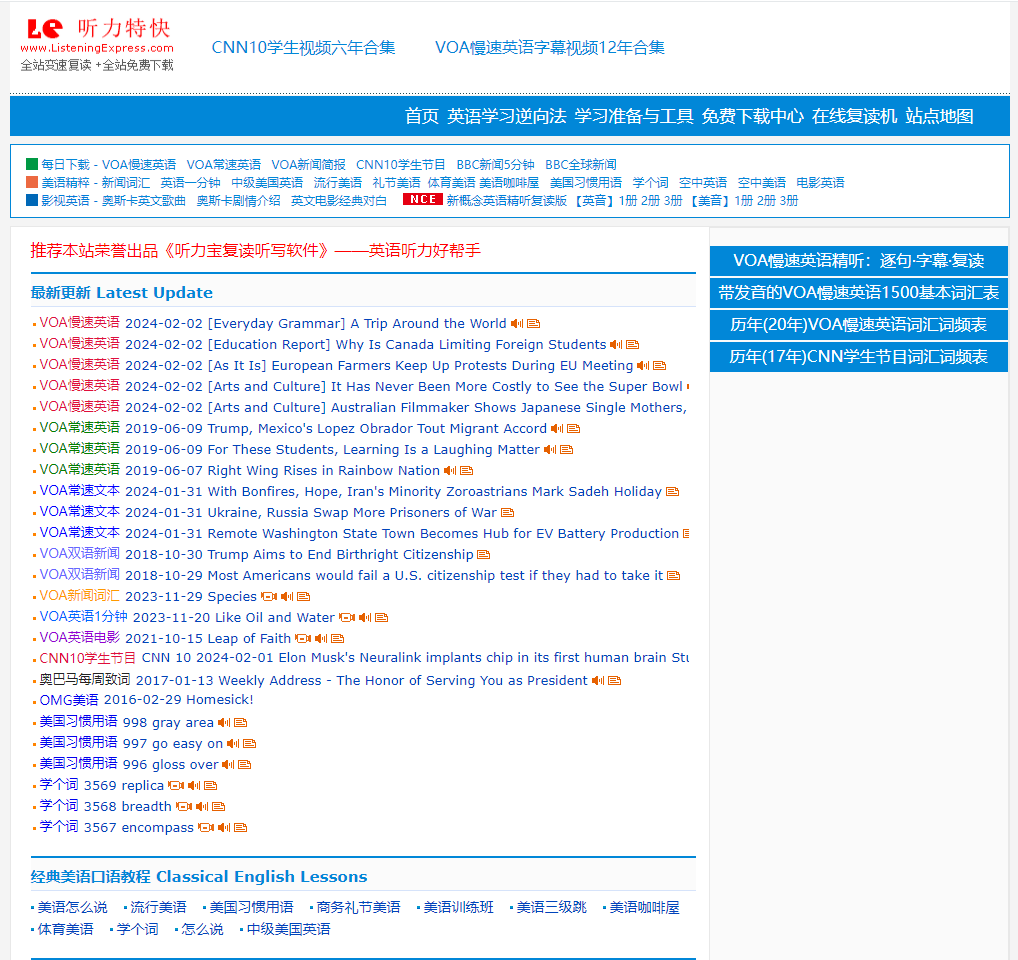Click text icon for 3567 encompass

pos(241,828)
